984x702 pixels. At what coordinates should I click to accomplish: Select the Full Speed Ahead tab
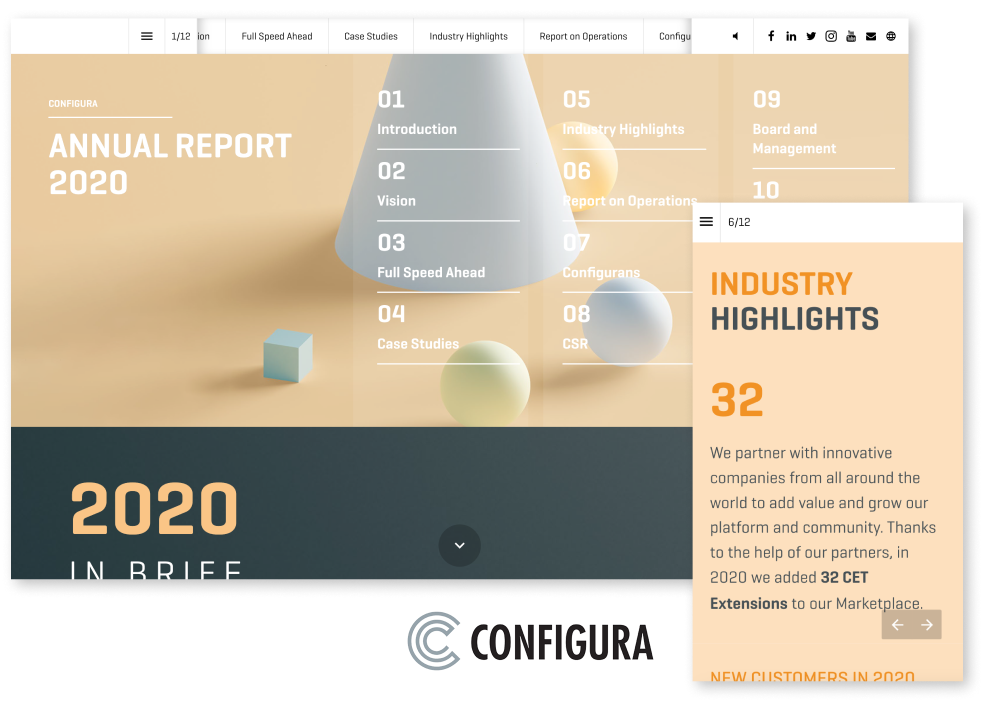[277, 36]
